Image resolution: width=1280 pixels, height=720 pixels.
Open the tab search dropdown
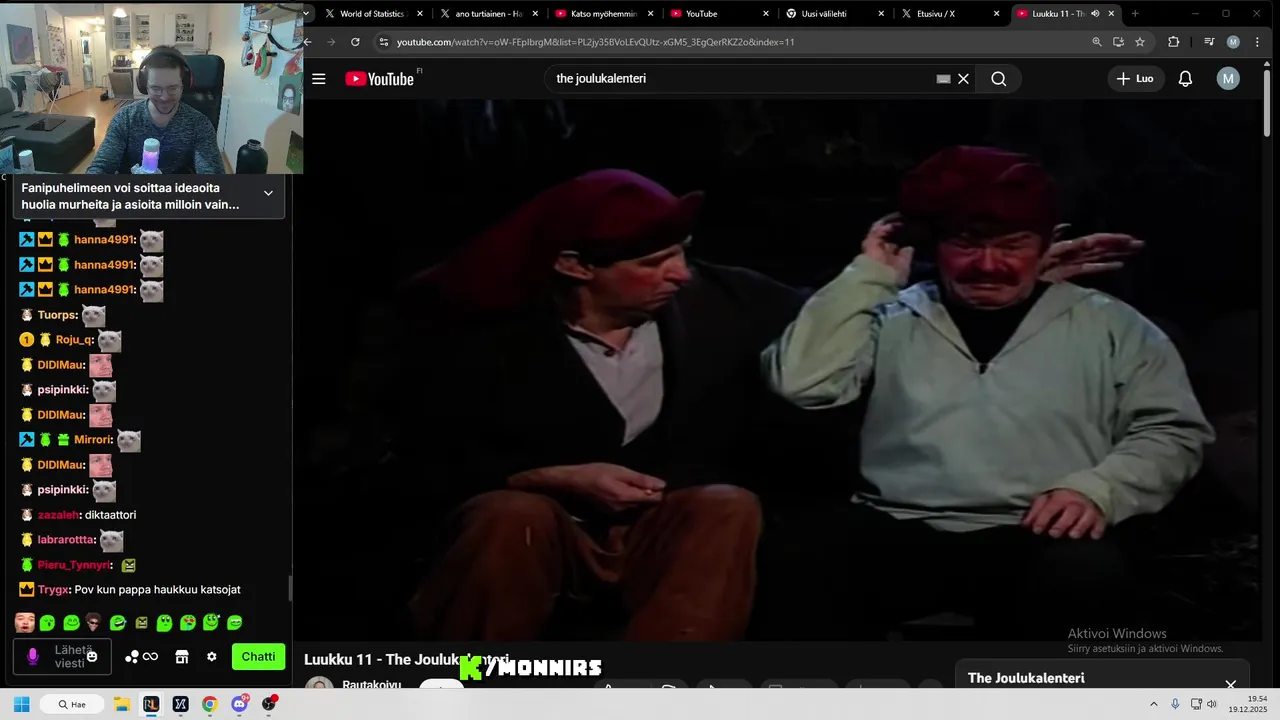[306, 14]
